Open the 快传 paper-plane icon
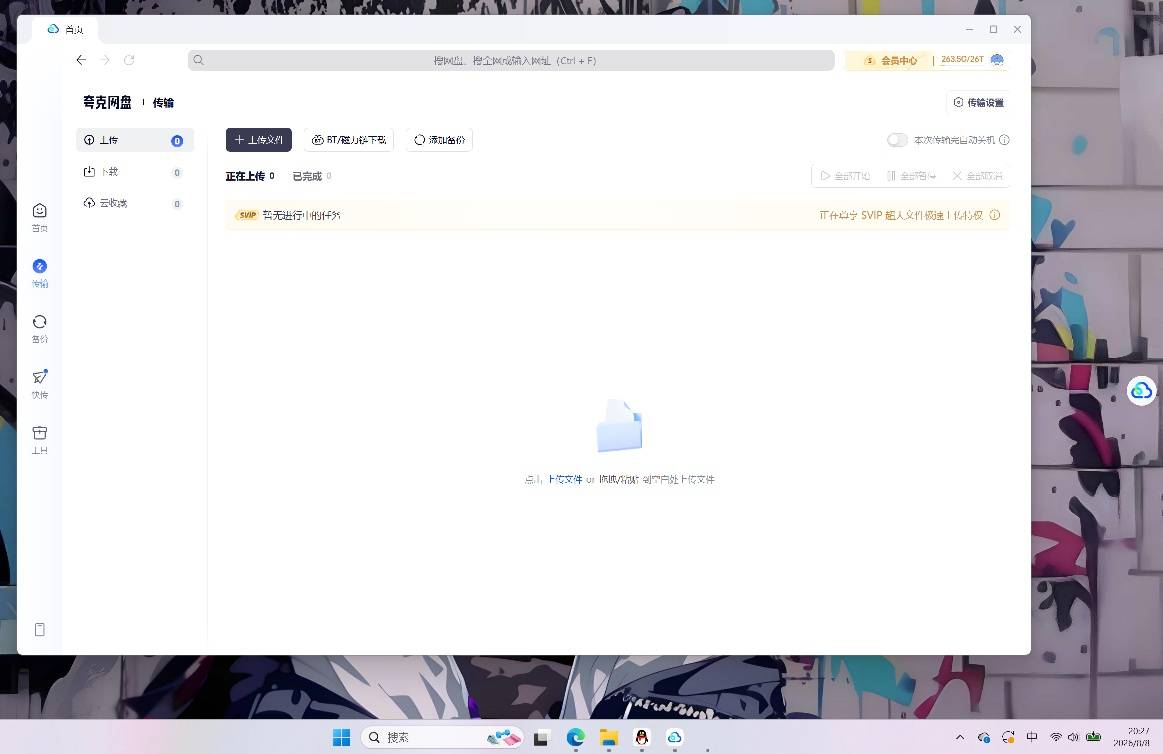 (x=40, y=377)
